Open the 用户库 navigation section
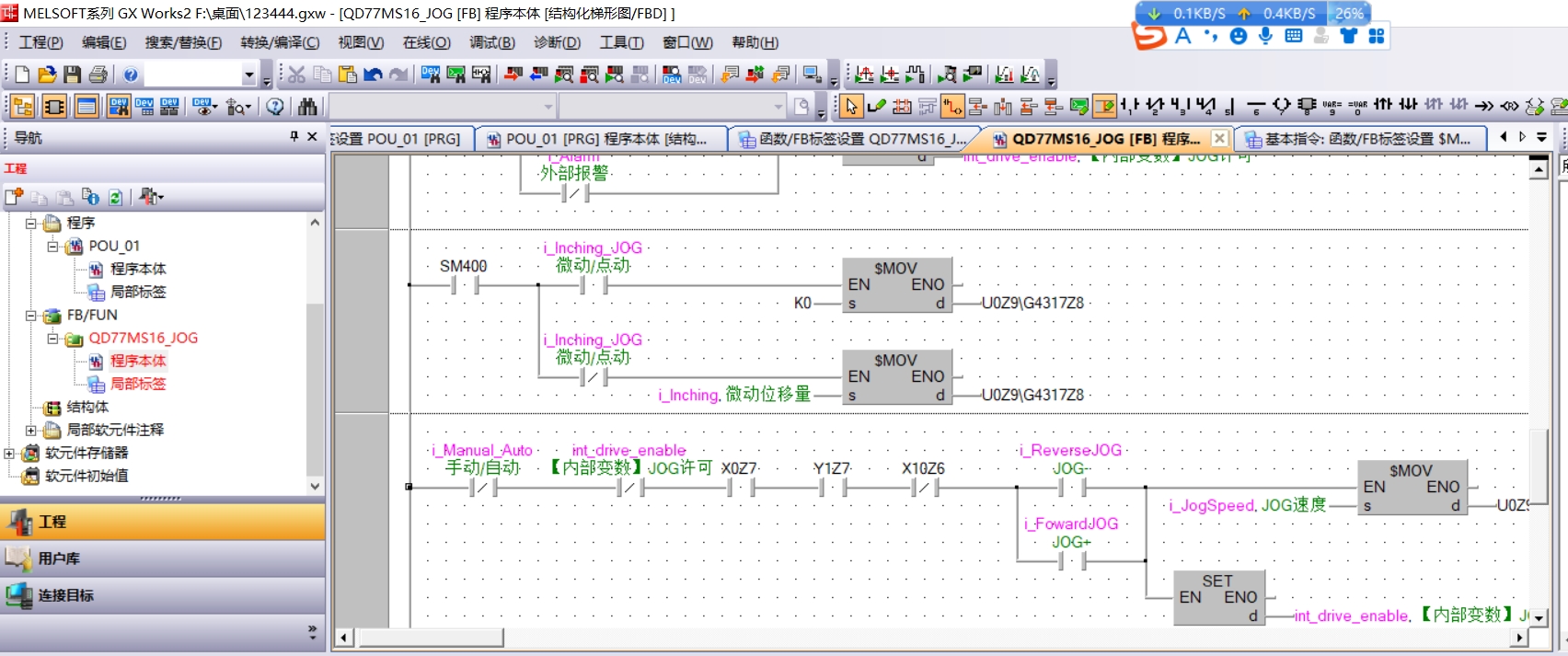1568x656 pixels. point(59,558)
